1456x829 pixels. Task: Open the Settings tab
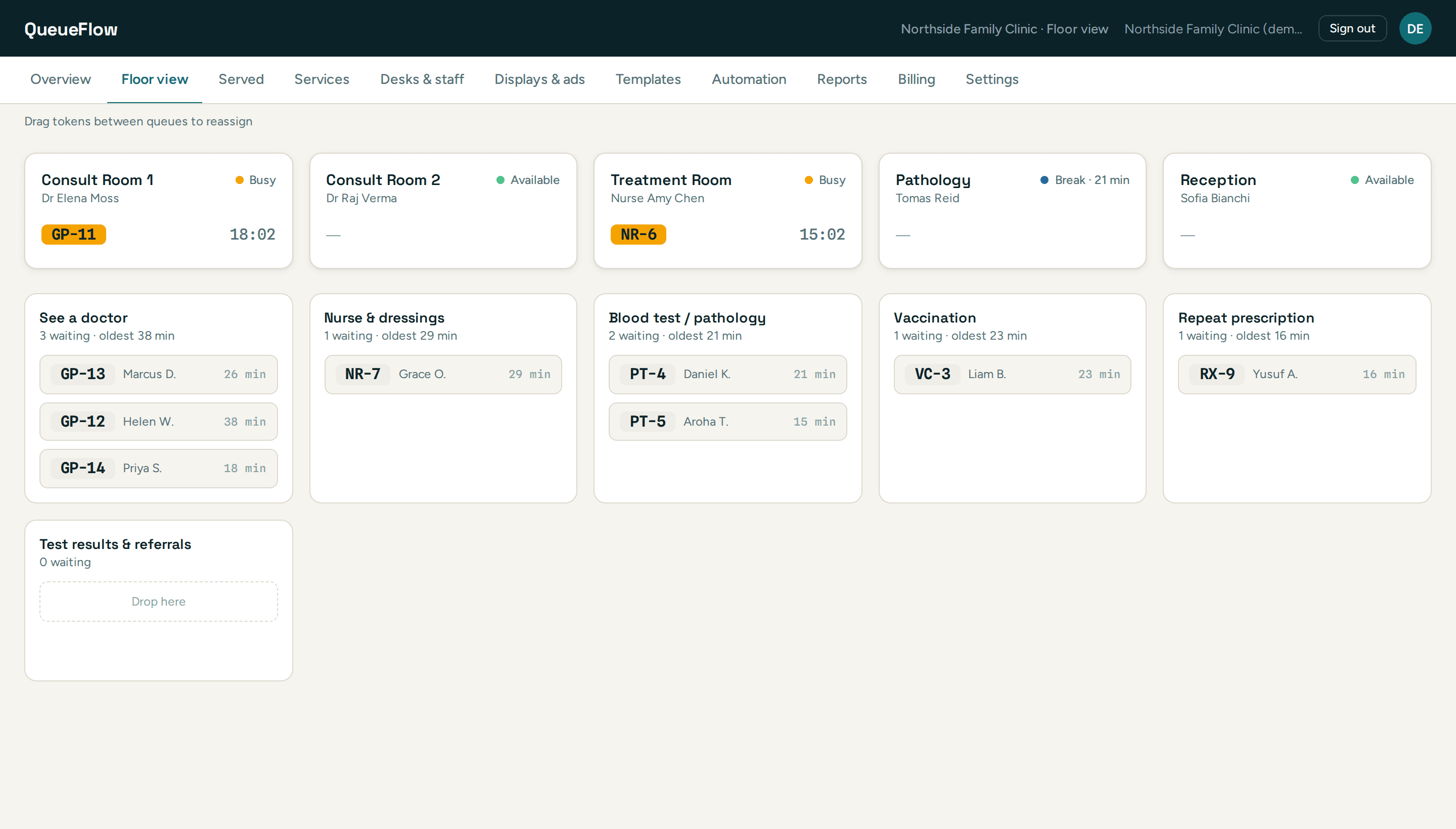[x=992, y=79]
